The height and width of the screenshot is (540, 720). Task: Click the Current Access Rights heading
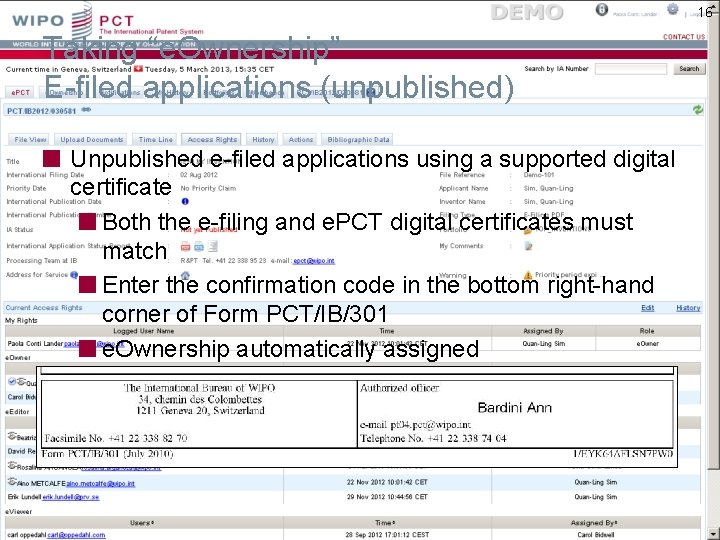pyautogui.click(x=44, y=308)
